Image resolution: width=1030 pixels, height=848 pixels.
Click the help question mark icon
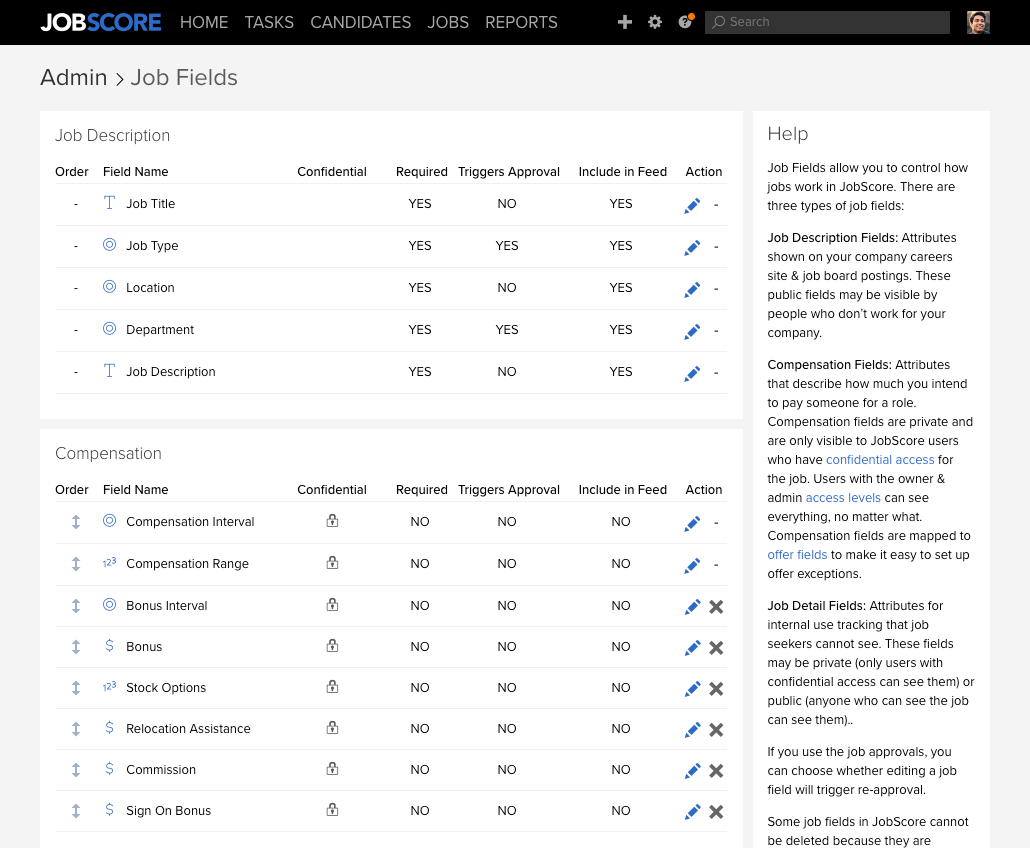(685, 22)
